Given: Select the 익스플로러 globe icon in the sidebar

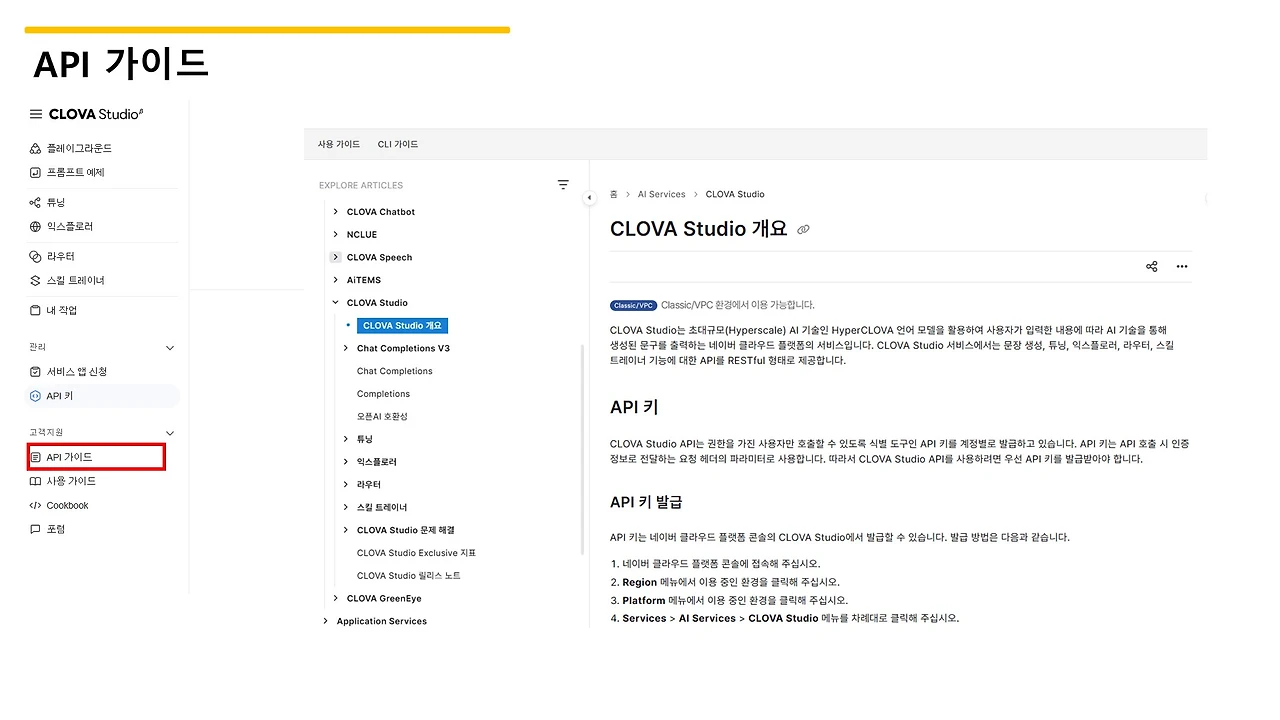Looking at the screenshot, I should (x=36, y=226).
